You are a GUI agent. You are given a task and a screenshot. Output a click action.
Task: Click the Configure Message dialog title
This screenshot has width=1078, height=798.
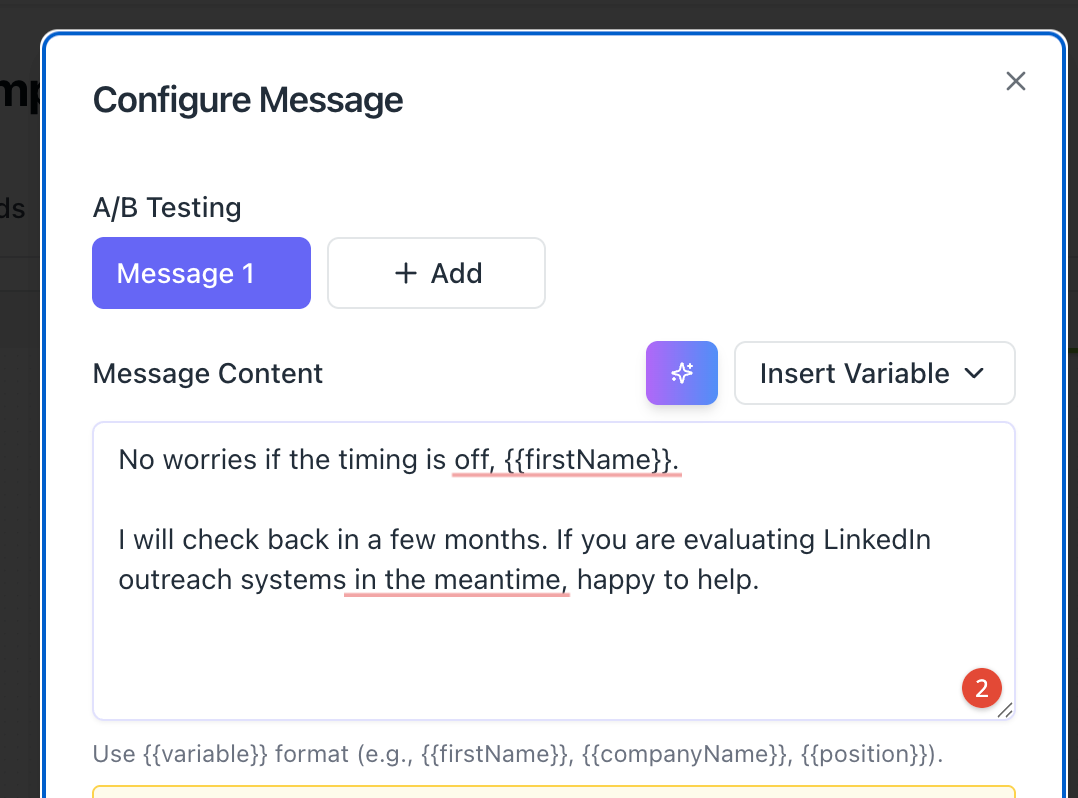coord(248,100)
